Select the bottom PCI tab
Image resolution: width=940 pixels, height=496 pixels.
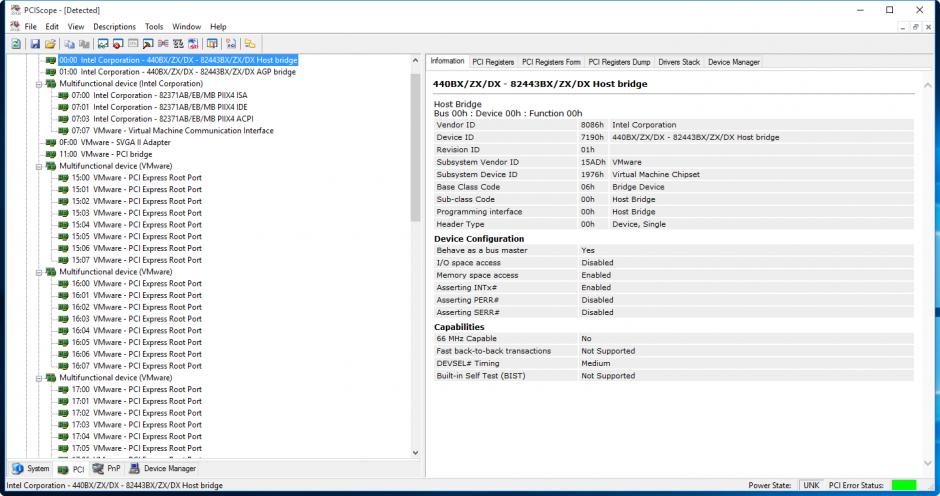[71, 469]
